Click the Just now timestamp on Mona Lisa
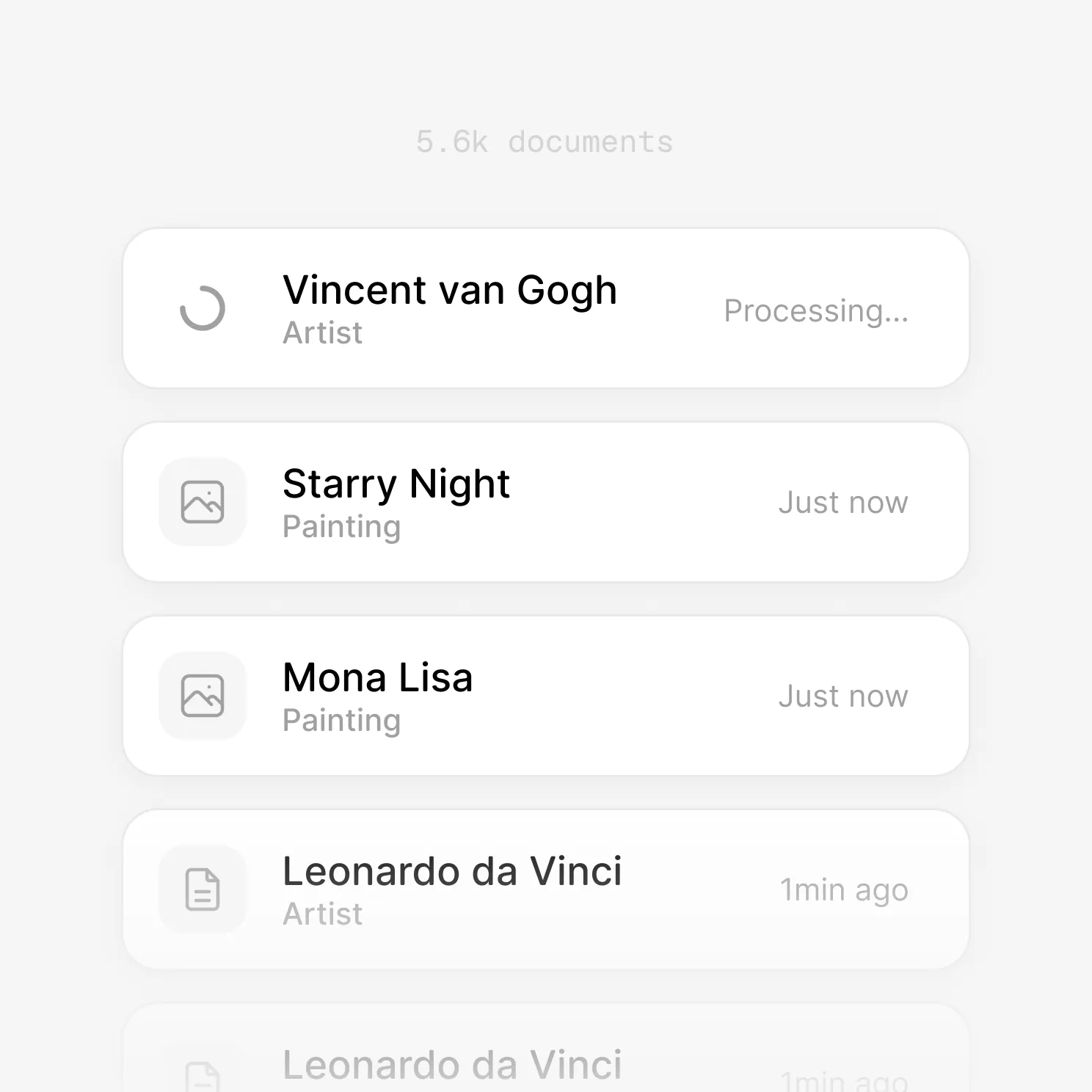This screenshot has width=1092, height=1092. (x=842, y=696)
